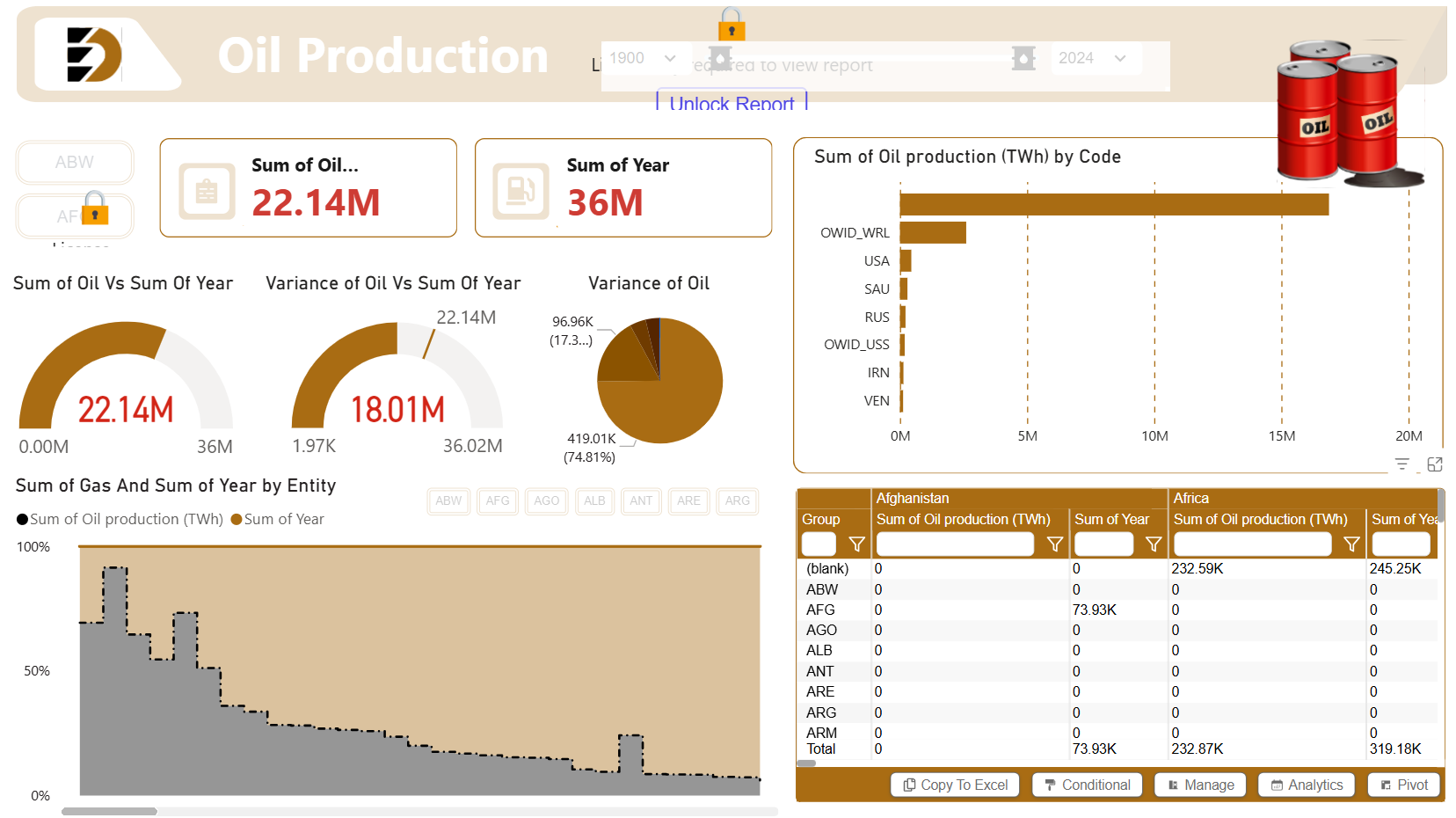Select the ARM row in the table
The image size is (1456, 818).
(x=1117, y=733)
